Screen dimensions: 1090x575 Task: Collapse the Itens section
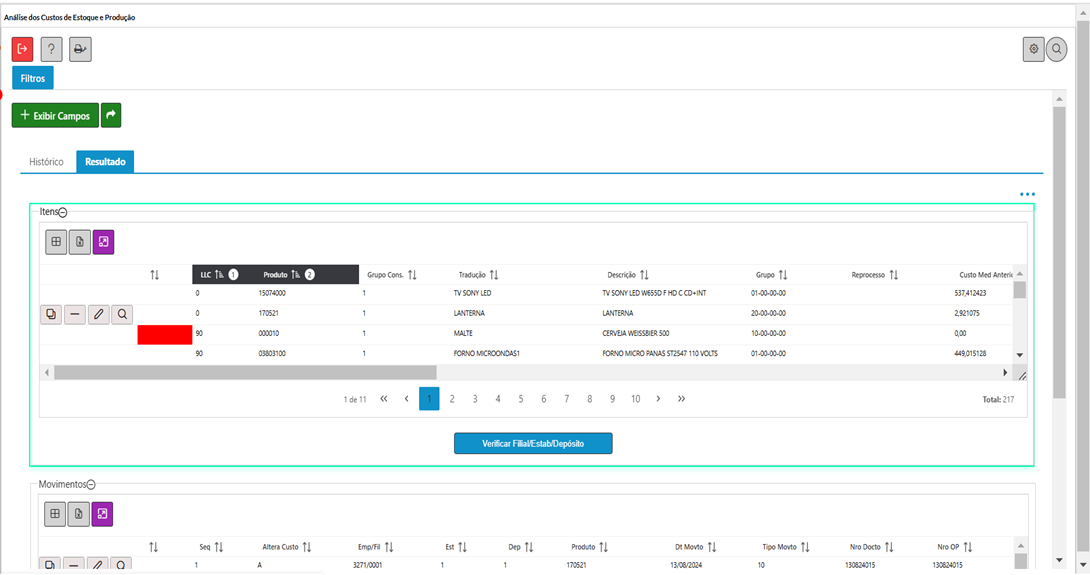(63, 212)
